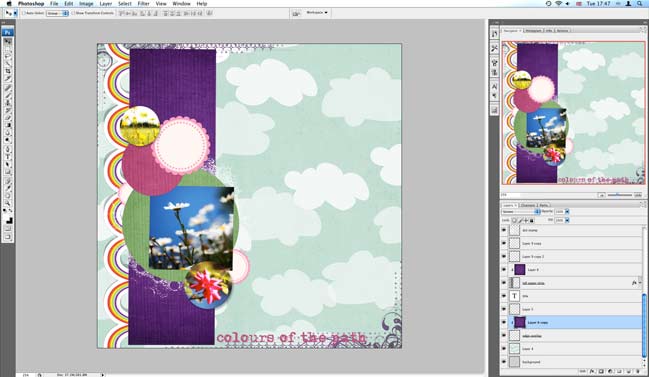Enable the Auto-Select checkbox
Image resolution: width=649 pixels, height=377 pixels.
click(x=24, y=13)
